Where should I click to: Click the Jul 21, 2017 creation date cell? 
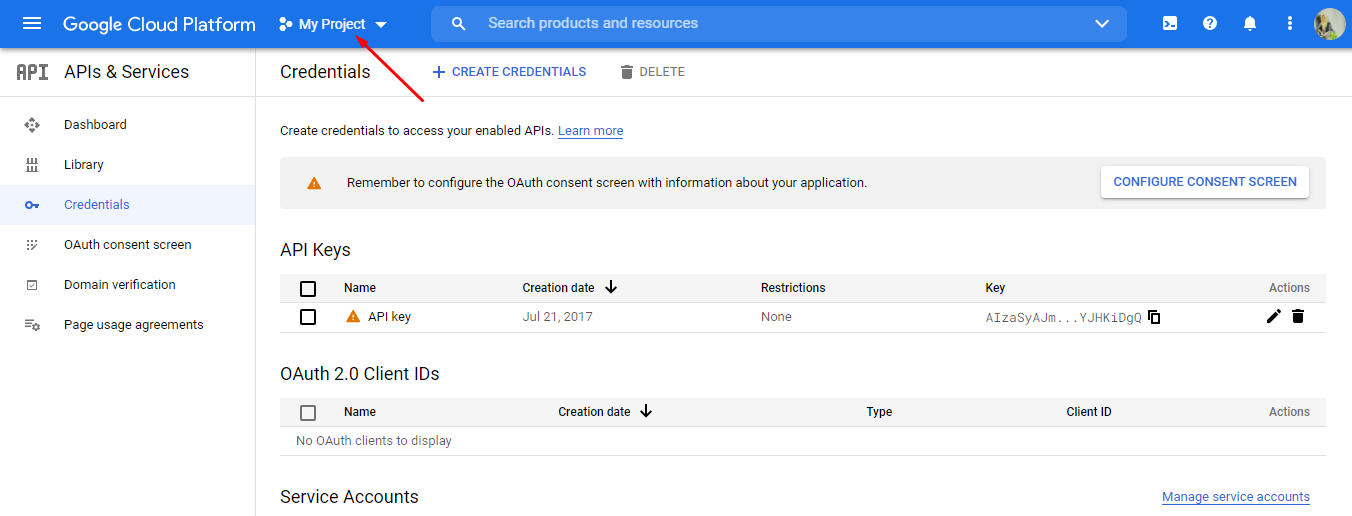[x=557, y=317]
